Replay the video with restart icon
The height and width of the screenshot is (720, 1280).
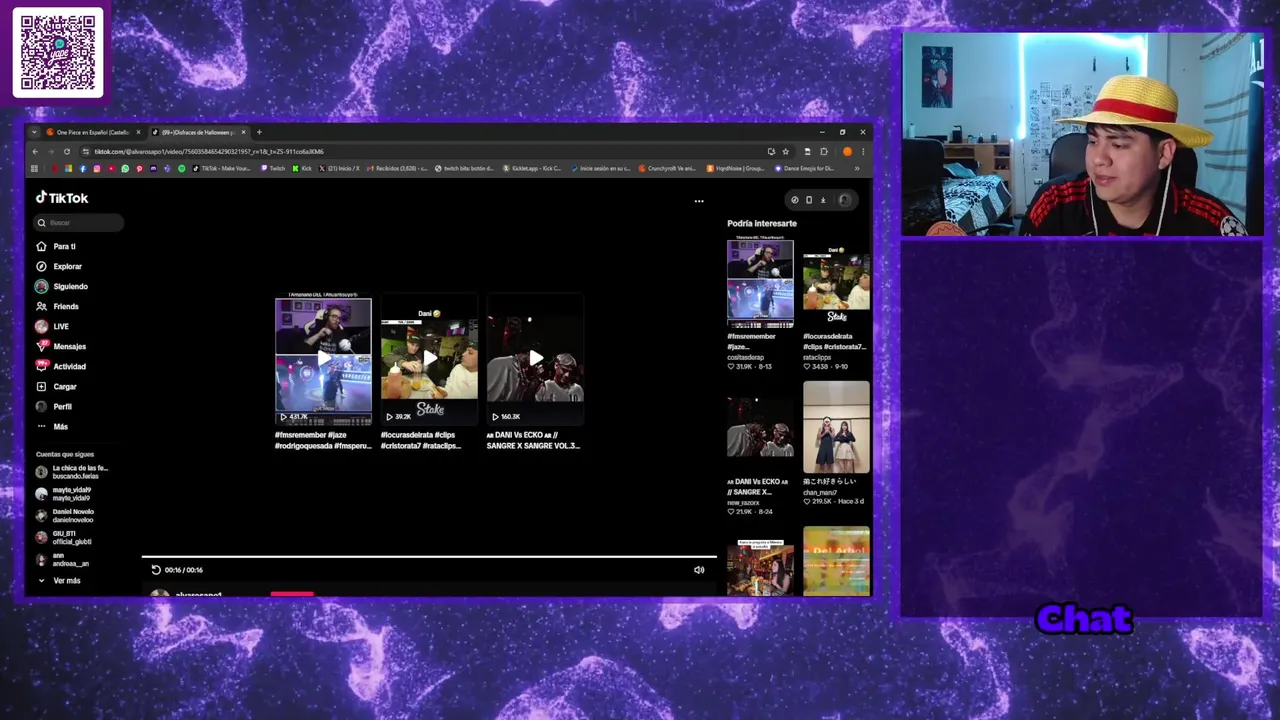156,570
